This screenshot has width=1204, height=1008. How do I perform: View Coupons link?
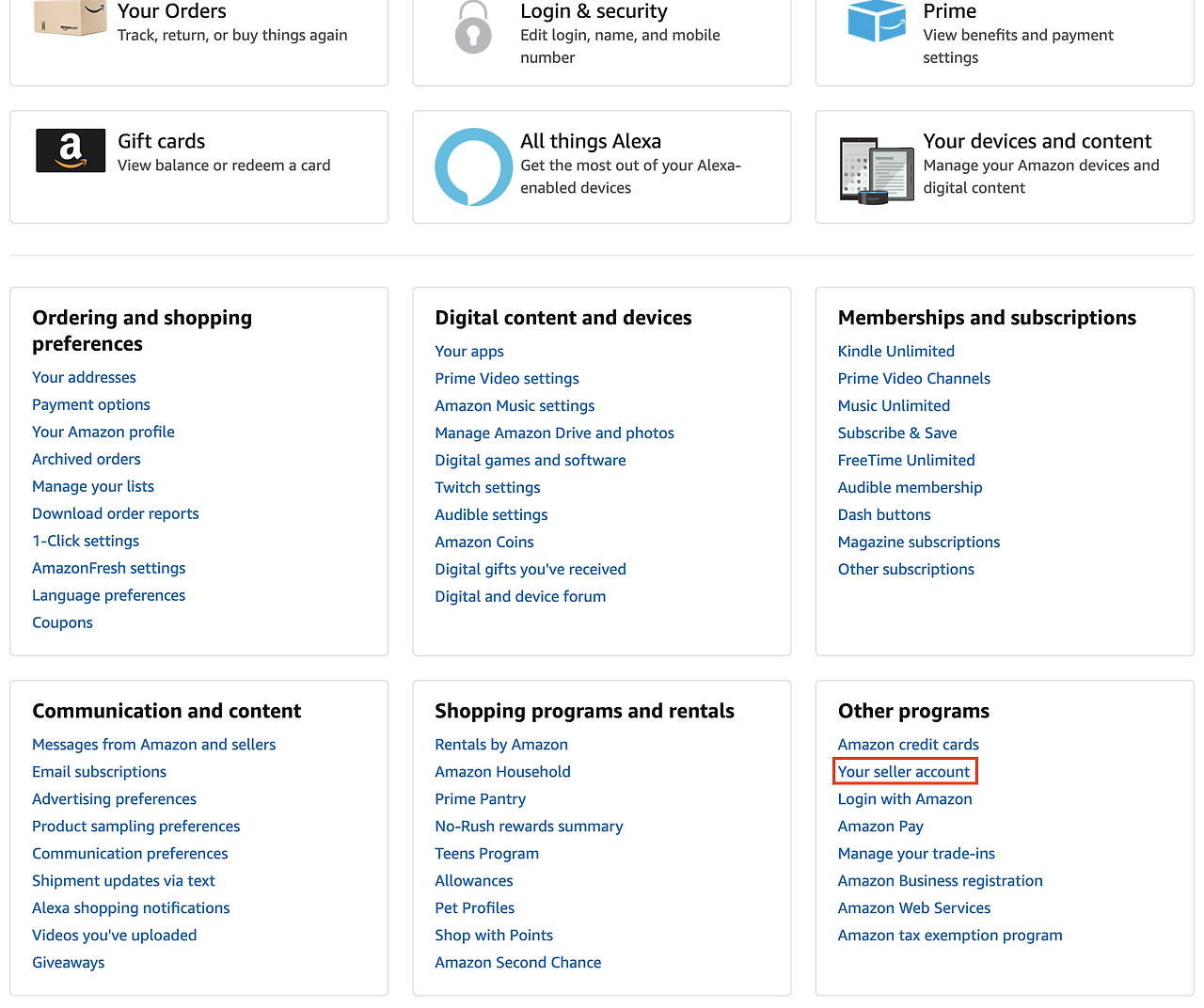(x=62, y=622)
